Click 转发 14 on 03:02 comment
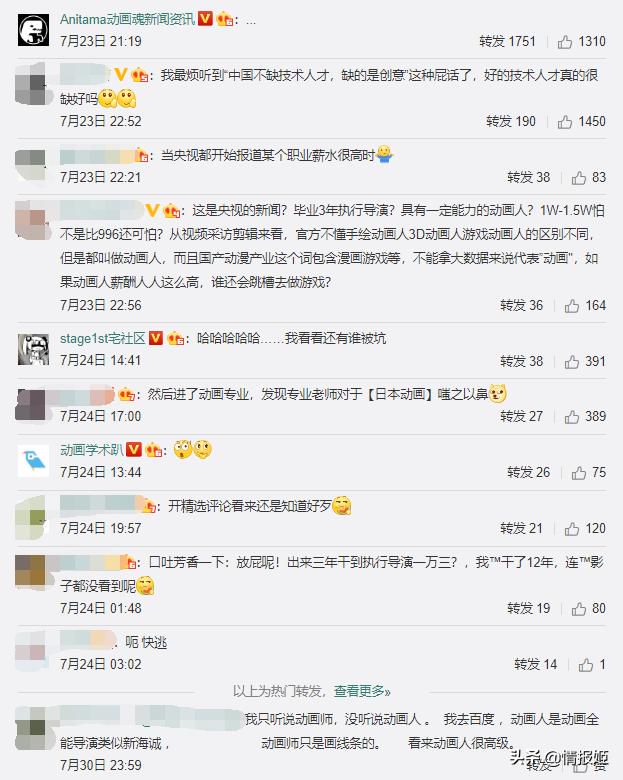This screenshot has height=780, width=623. (535, 664)
